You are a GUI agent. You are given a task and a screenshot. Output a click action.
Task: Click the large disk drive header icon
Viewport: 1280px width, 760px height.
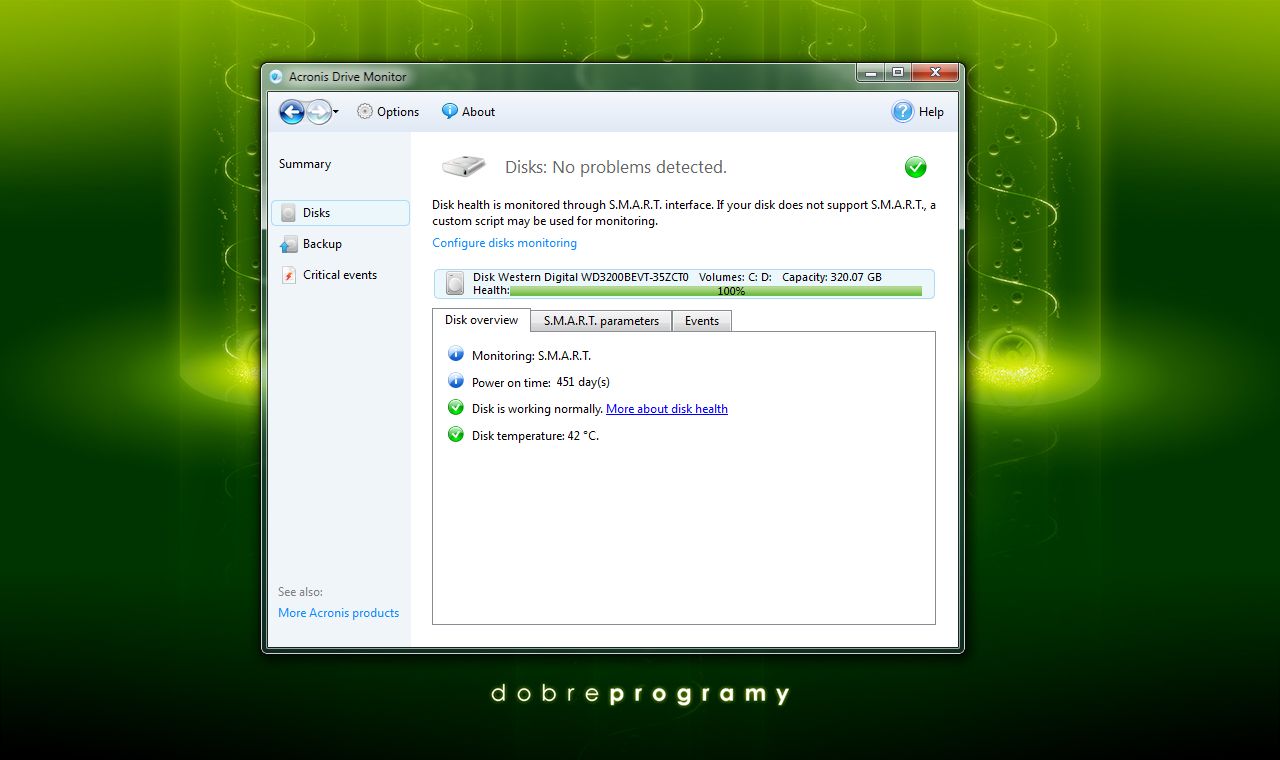(463, 166)
